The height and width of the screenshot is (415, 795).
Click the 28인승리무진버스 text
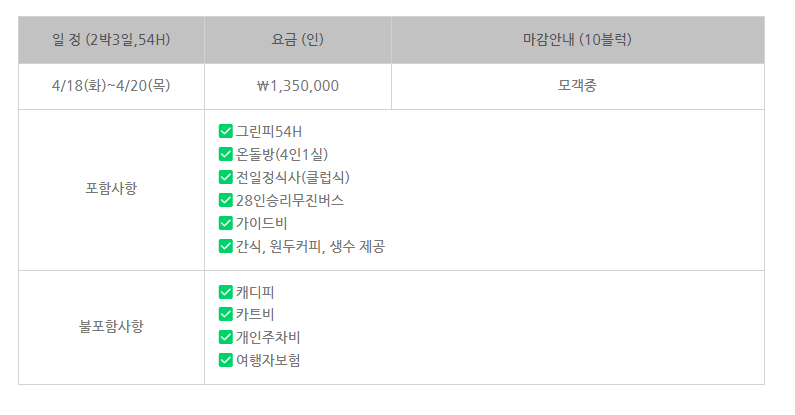click(x=290, y=201)
